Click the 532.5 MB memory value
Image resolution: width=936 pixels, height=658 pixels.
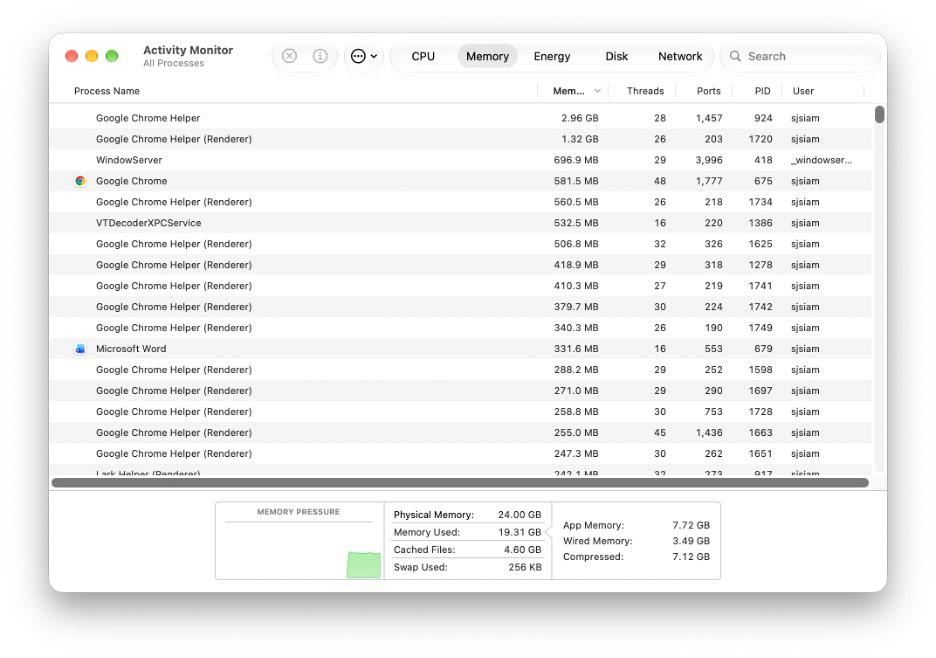575,223
